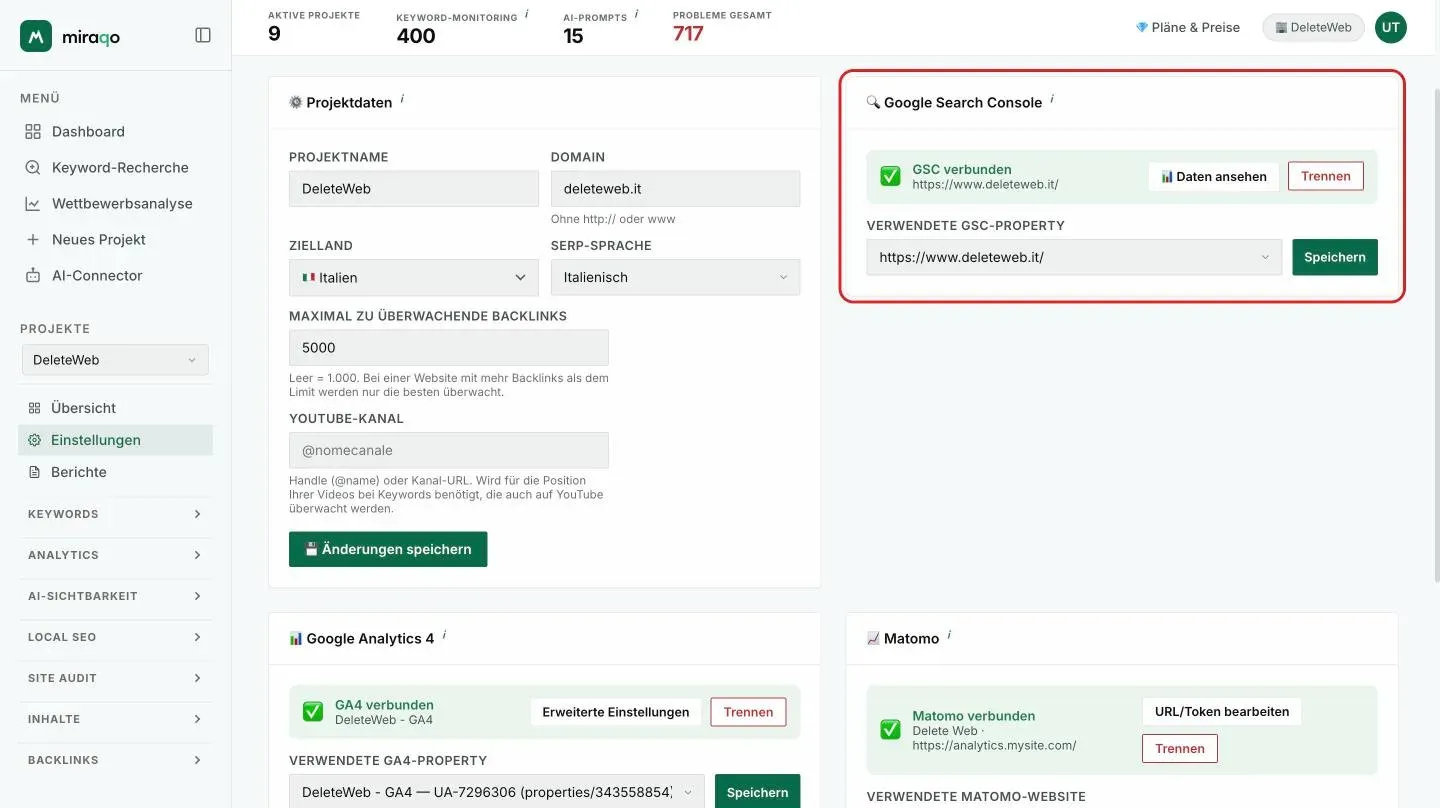This screenshot has width=1440, height=808.
Task: Click the miraqo logo icon
Action: point(36,36)
